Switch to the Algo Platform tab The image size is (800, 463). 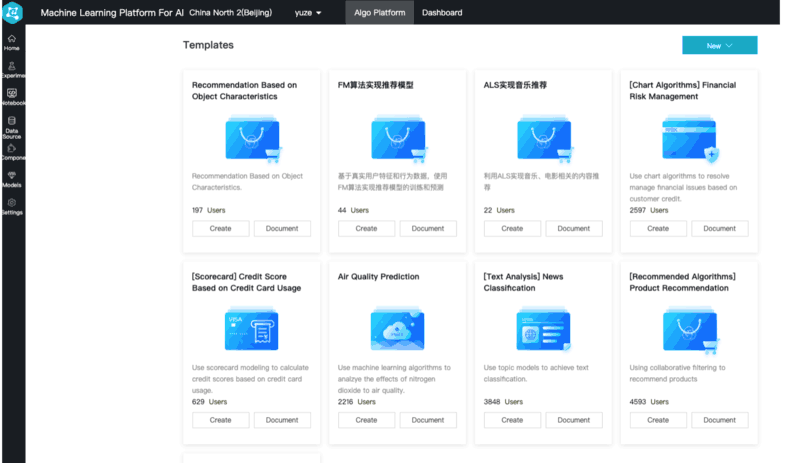pos(378,13)
